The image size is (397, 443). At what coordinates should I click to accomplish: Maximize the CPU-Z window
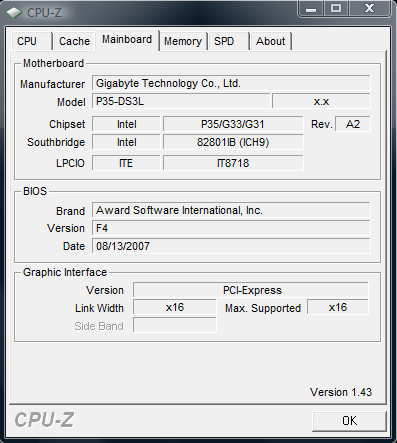click(336, 8)
